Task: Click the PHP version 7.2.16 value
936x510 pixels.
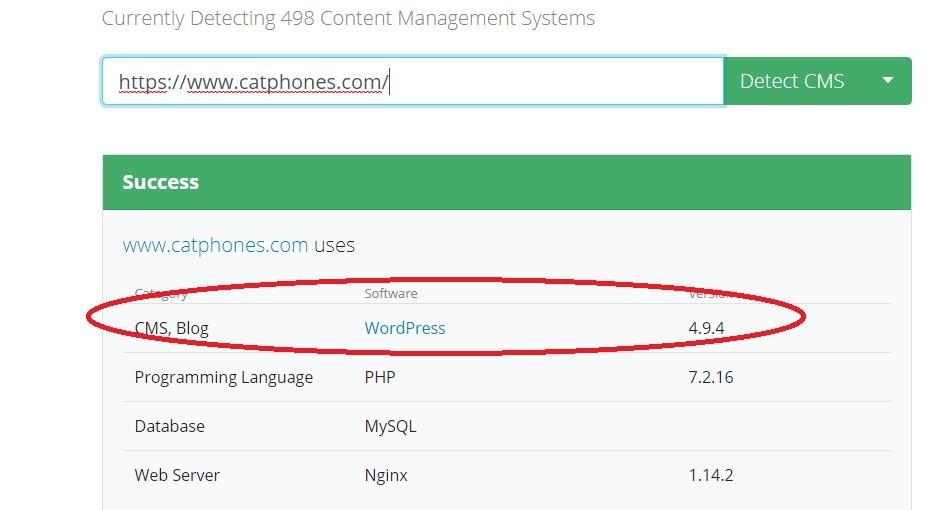Action: (x=711, y=377)
